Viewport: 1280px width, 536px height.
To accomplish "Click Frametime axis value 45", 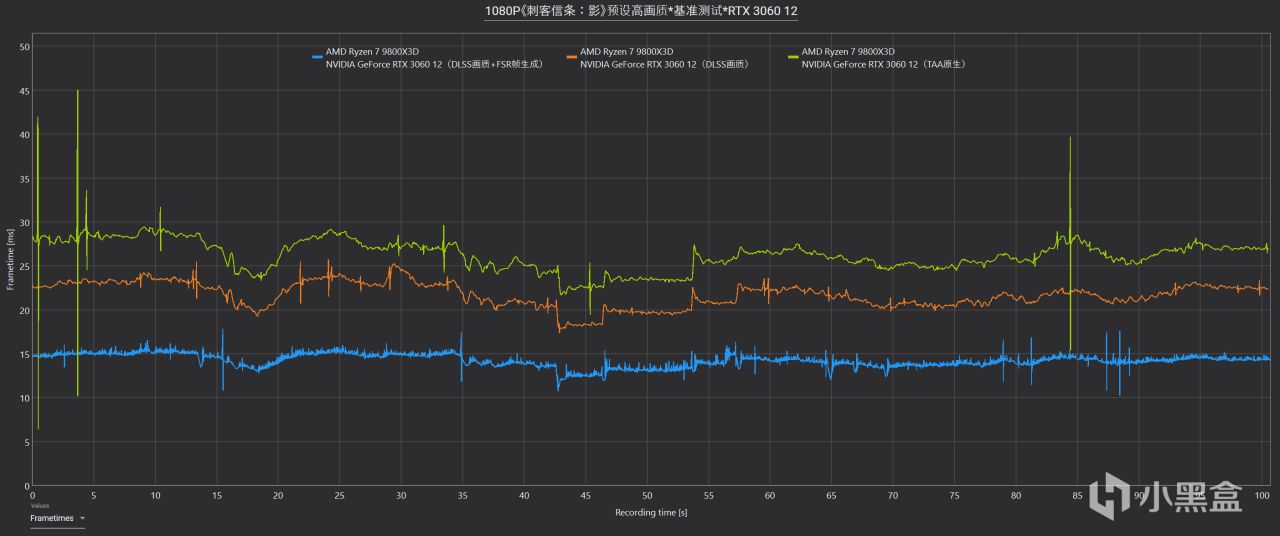I will [25, 91].
